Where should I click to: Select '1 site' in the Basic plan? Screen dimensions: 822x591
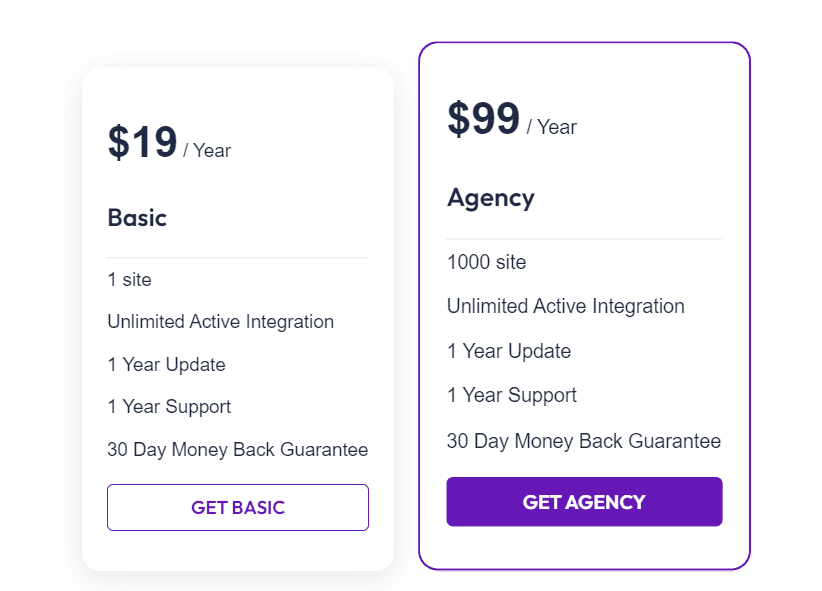128,280
